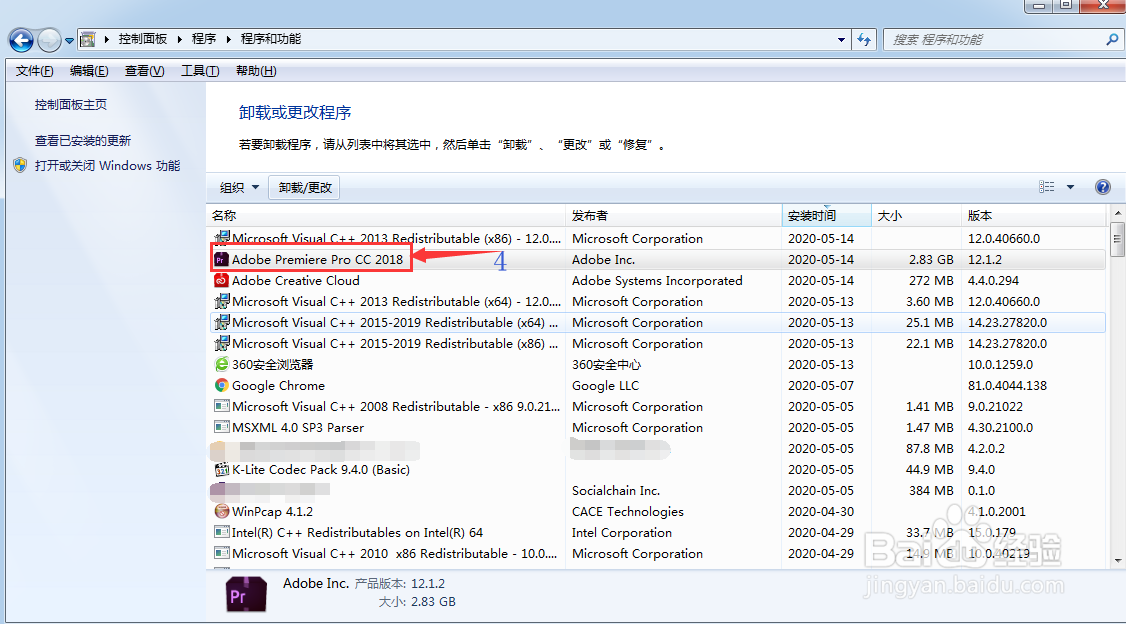Click version 81.0.4044.138 cell
This screenshot has width=1126, height=624.
1007,386
